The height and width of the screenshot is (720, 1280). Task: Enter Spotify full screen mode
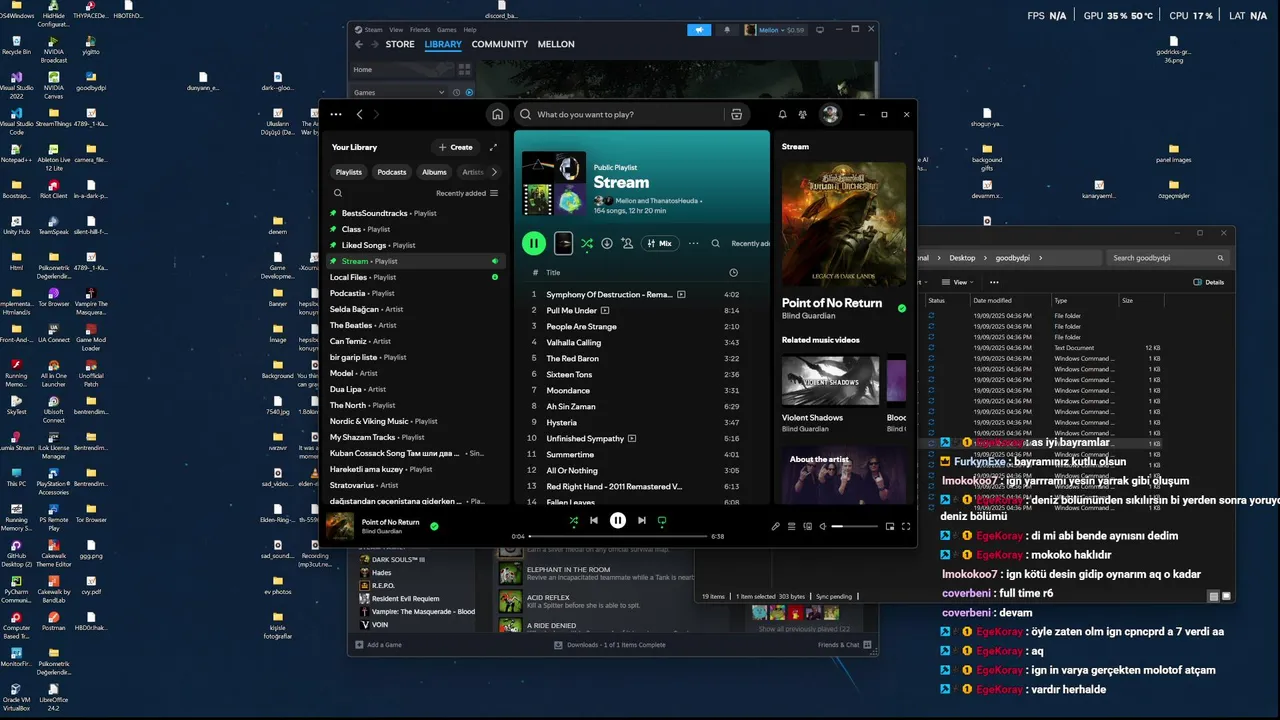click(x=906, y=526)
